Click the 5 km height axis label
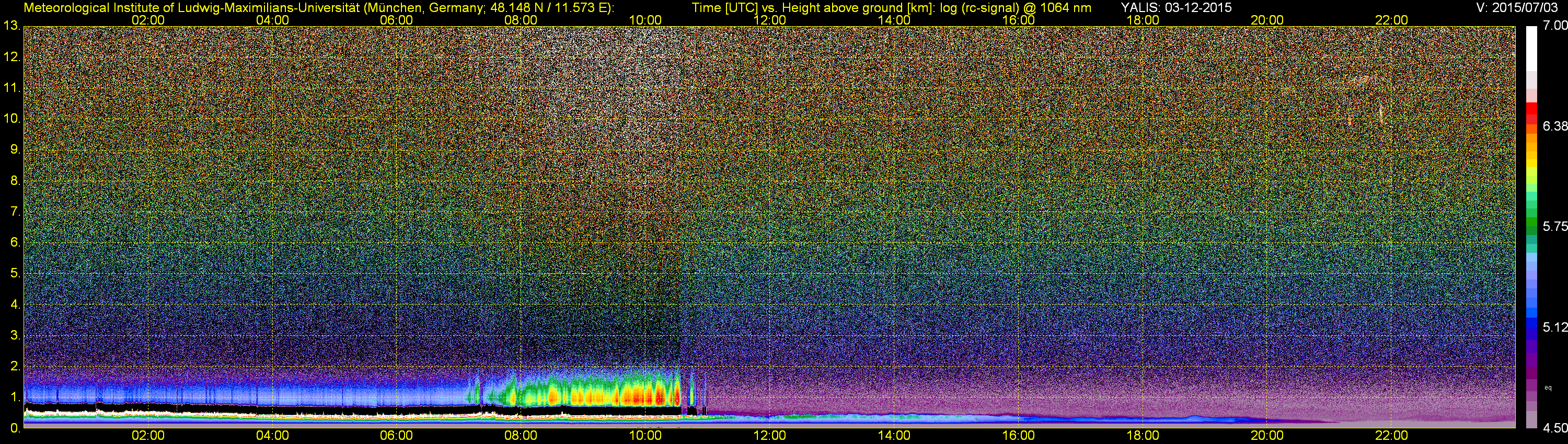 click(x=15, y=274)
